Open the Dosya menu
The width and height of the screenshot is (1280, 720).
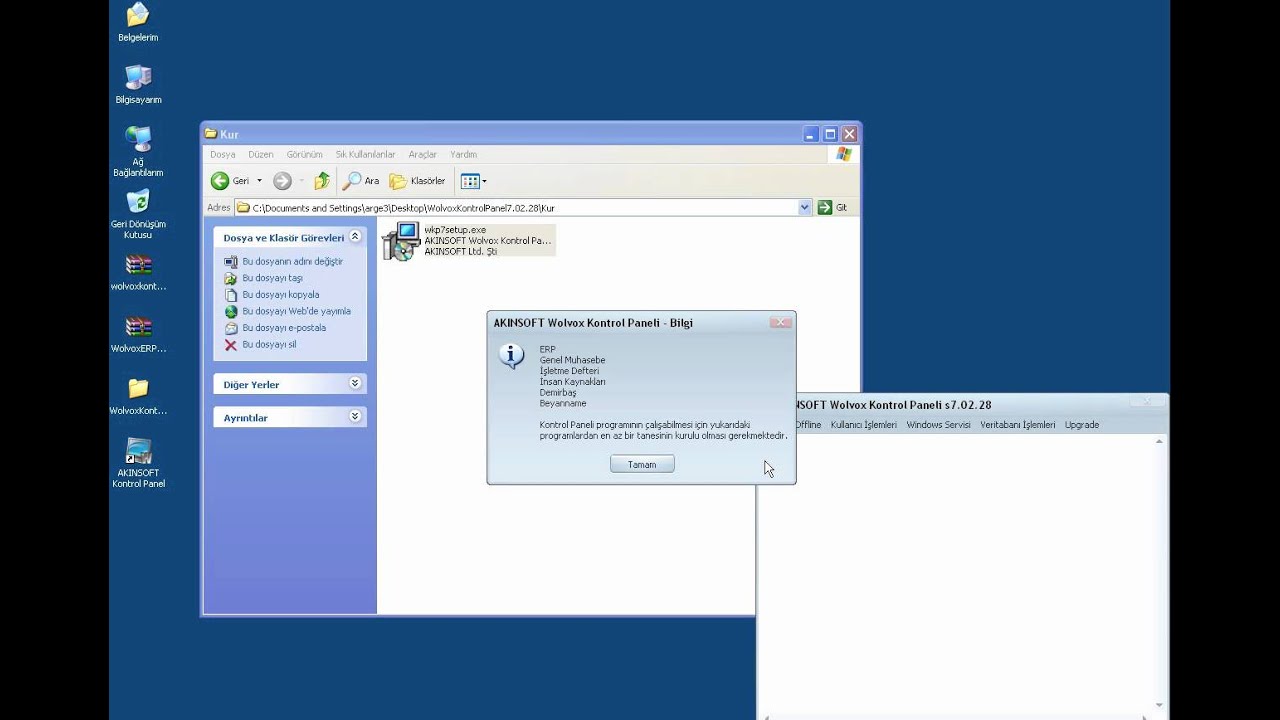(x=222, y=155)
